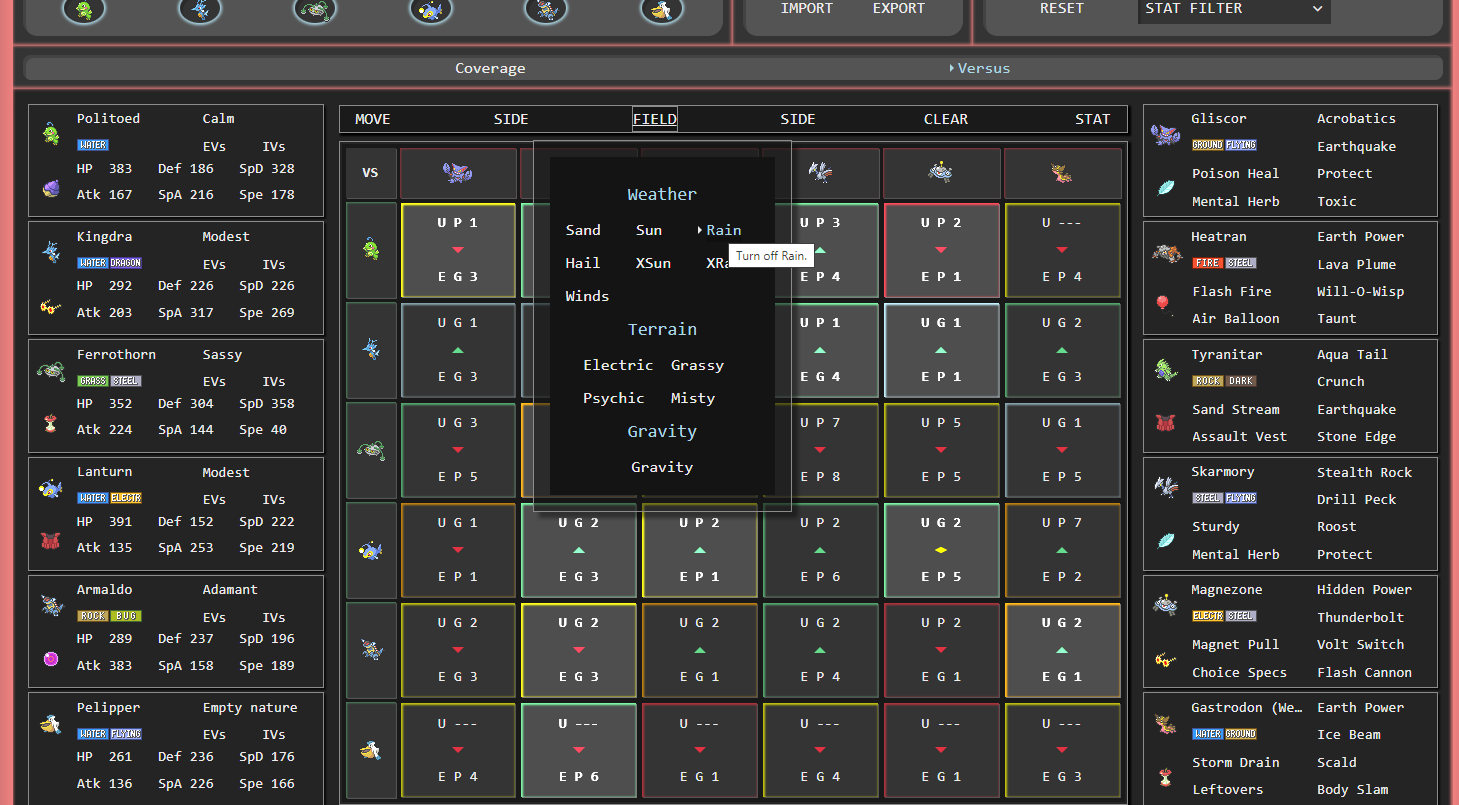Click Pelipper's Empty nature label
The width and height of the screenshot is (1459, 805).
249,707
